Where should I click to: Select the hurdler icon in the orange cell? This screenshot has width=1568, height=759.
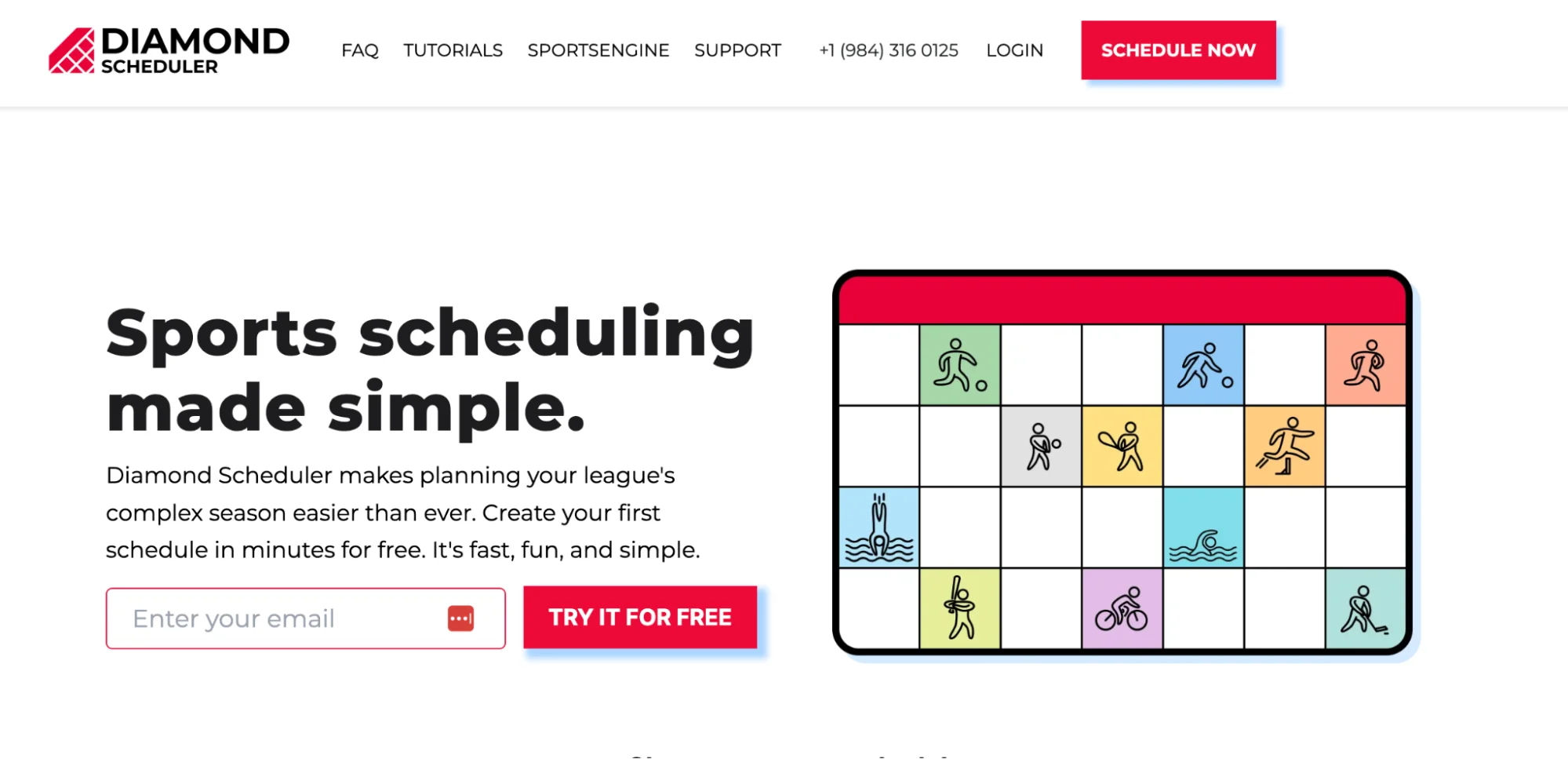tap(1286, 445)
